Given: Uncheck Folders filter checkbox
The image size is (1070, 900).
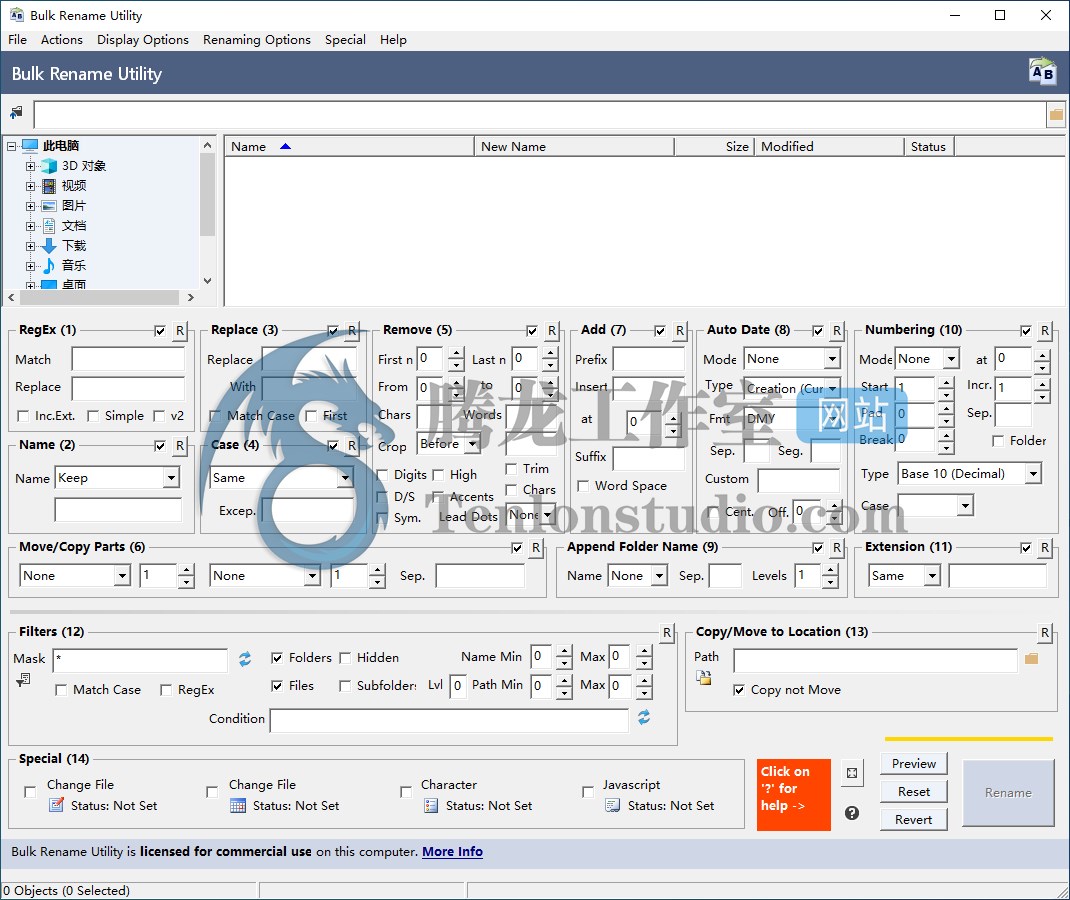Looking at the screenshot, I should pos(277,658).
